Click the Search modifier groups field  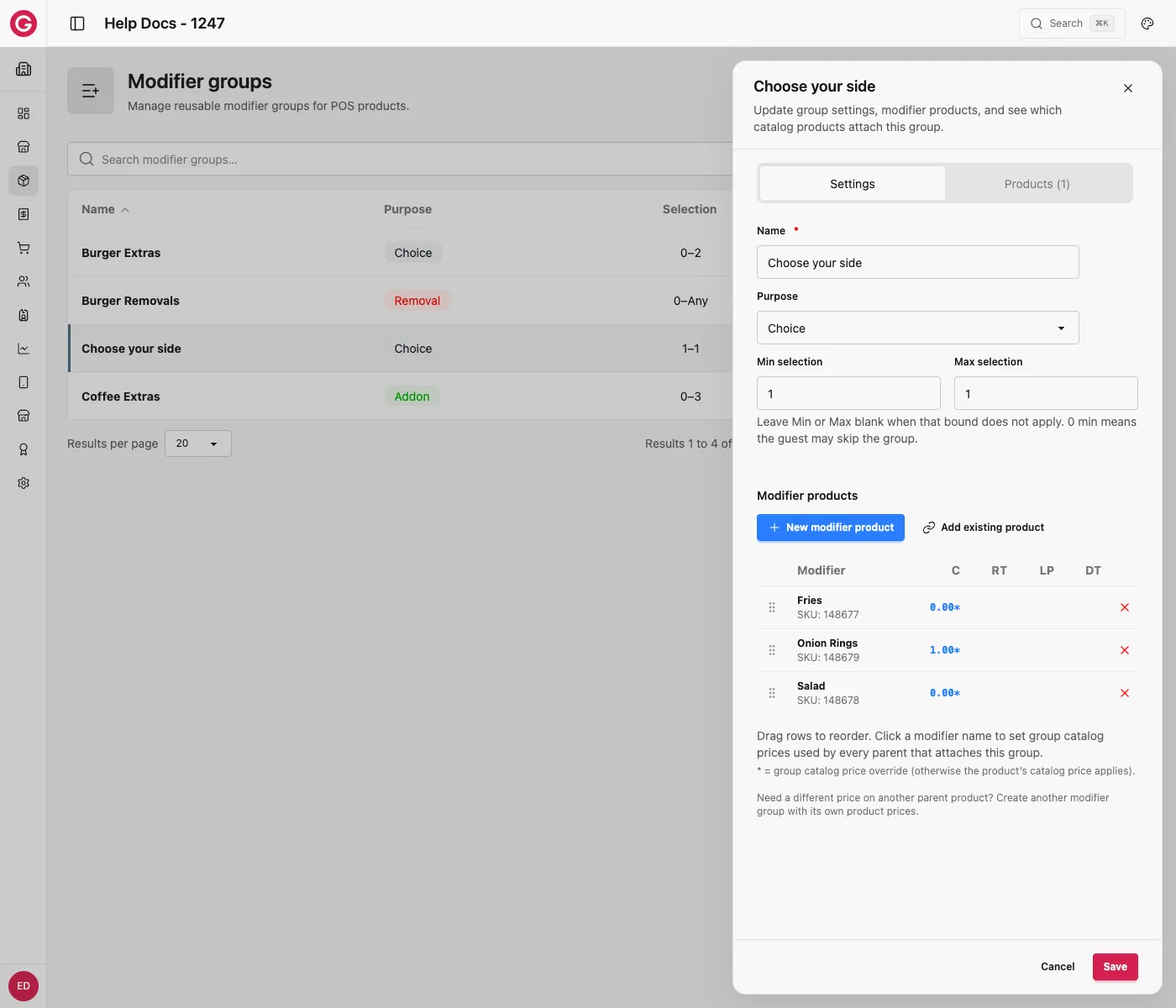click(401, 160)
